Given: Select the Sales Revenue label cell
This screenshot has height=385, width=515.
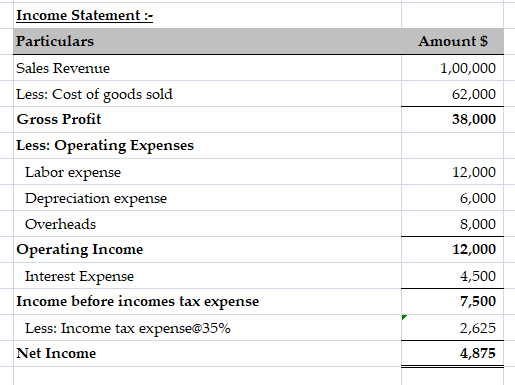Looking at the screenshot, I should click(x=207, y=68).
